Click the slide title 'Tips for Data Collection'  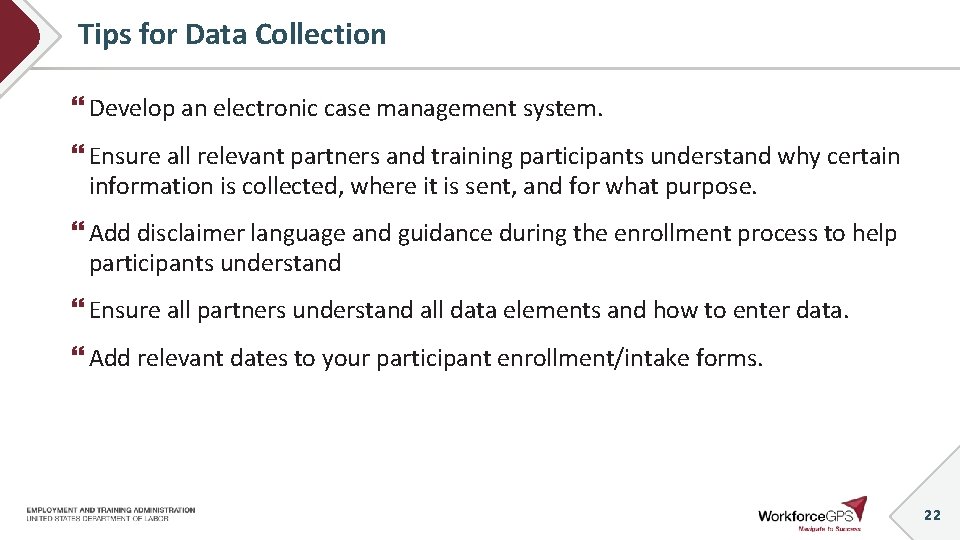[232, 34]
